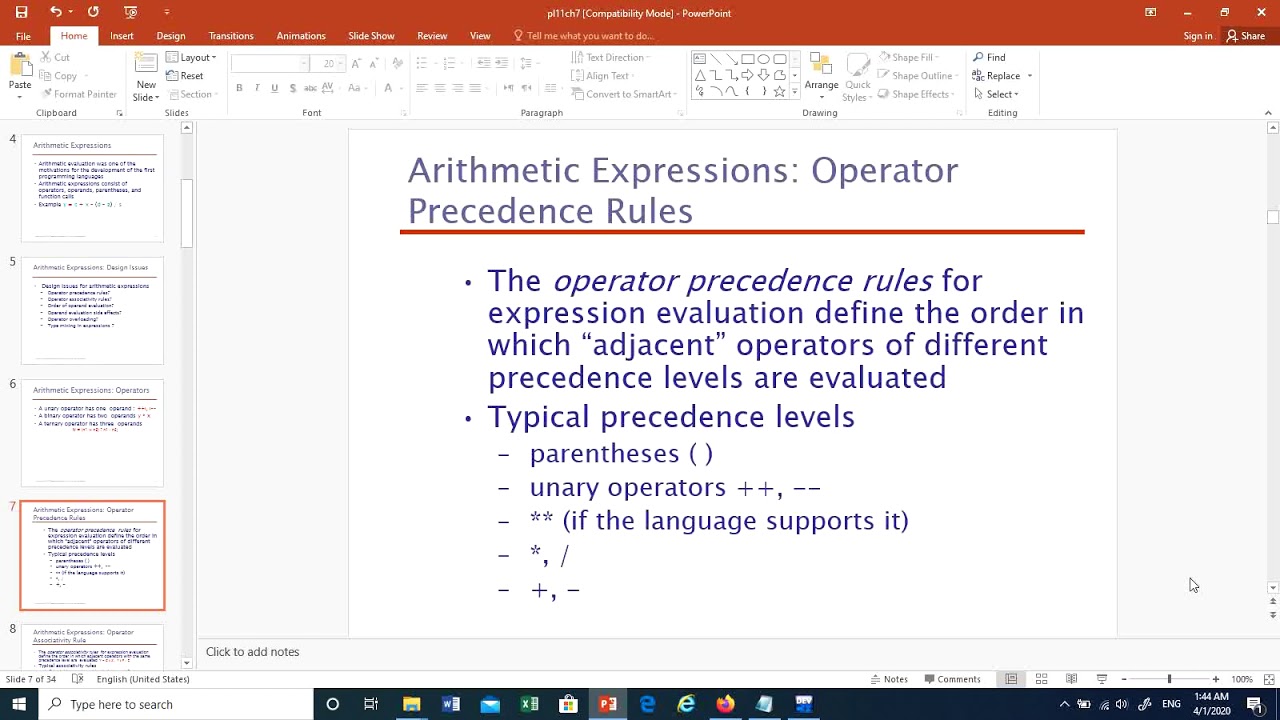Toggle Italic formatting
The width and height of the screenshot is (1280, 720).
257,88
